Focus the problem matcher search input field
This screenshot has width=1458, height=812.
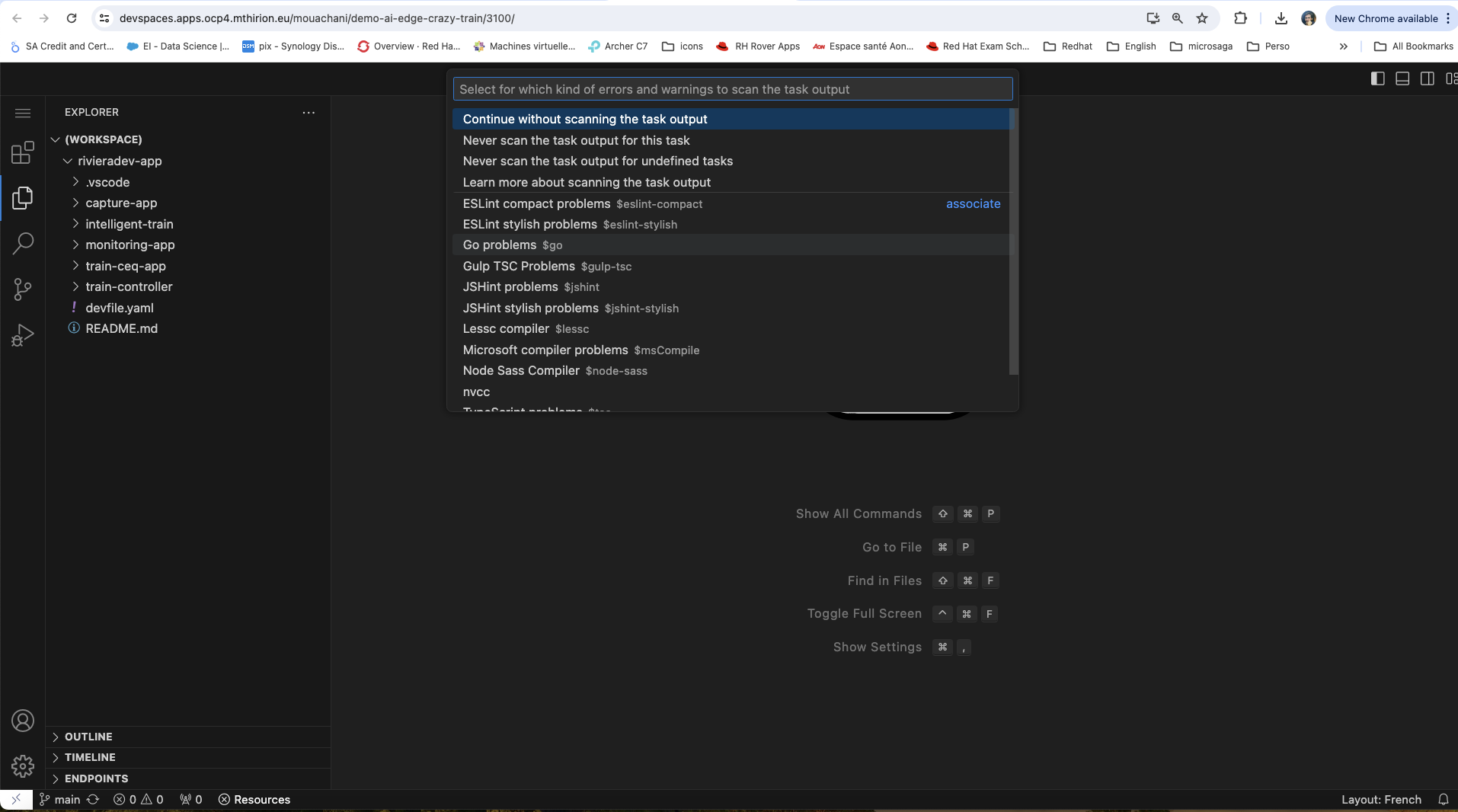732,89
